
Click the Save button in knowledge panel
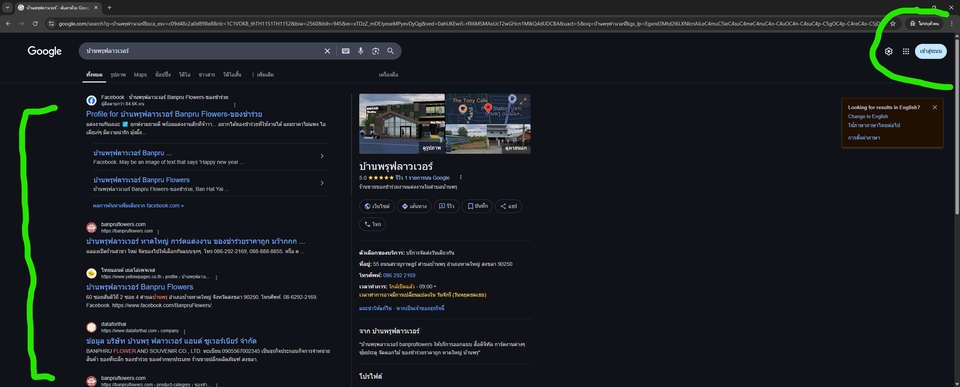tap(476, 206)
